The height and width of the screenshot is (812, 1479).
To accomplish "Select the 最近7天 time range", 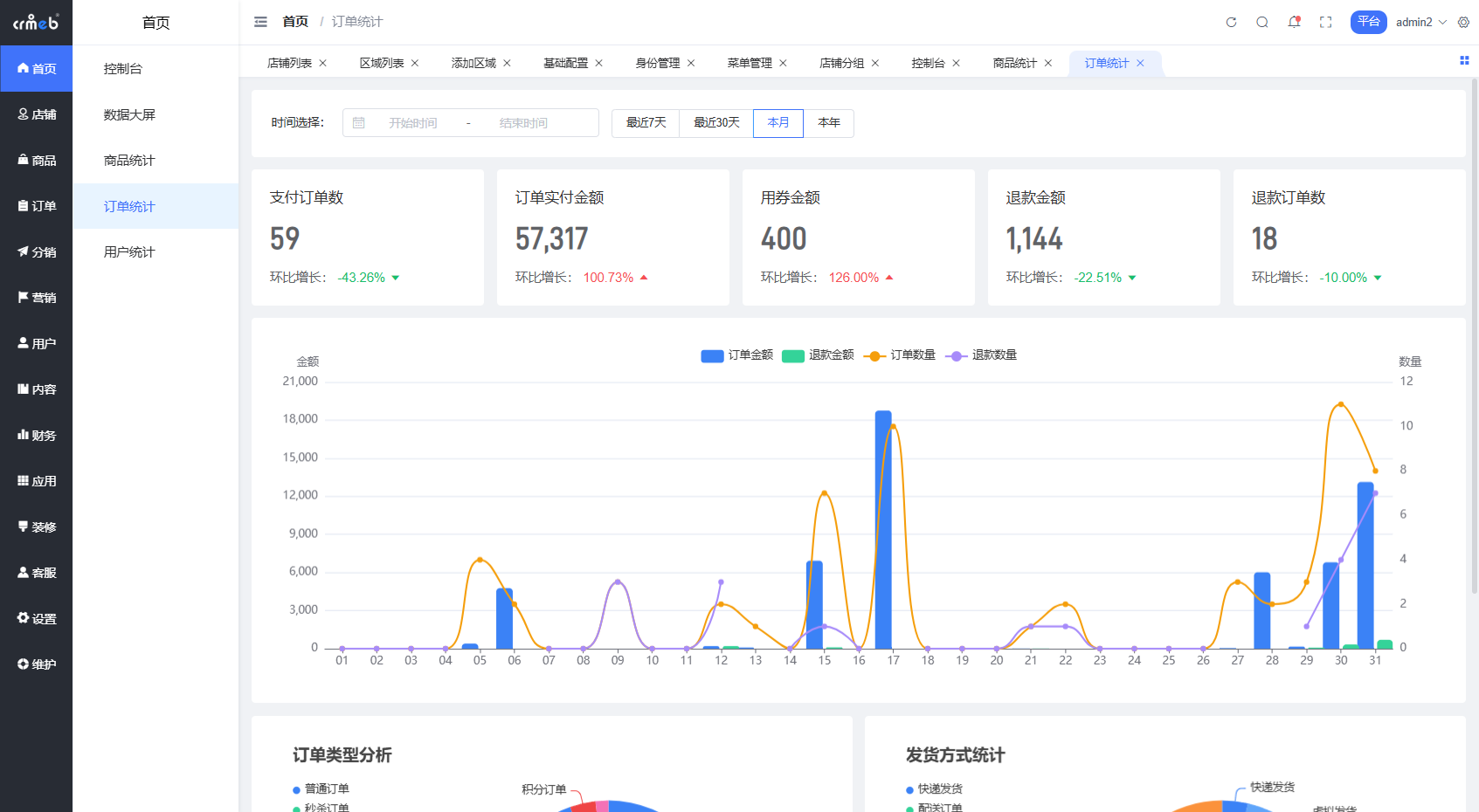I will pyautogui.click(x=646, y=123).
